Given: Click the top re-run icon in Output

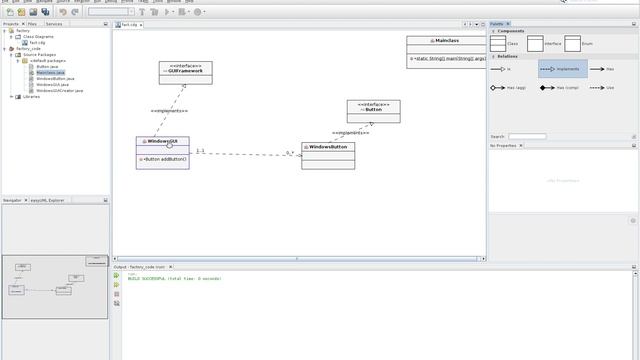Looking at the screenshot, I should click(x=117, y=276).
